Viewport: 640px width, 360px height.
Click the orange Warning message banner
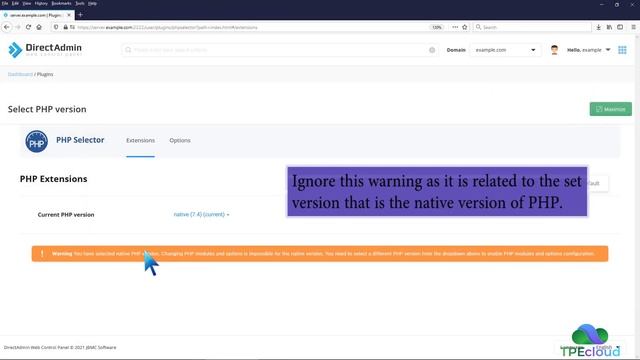pyautogui.click(x=320, y=253)
